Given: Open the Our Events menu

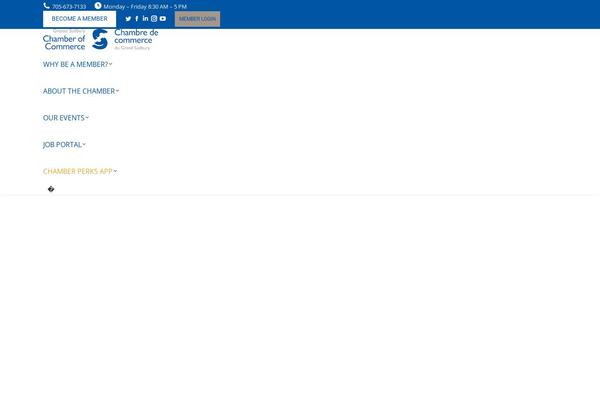Looking at the screenshot, I should [64, 118].
